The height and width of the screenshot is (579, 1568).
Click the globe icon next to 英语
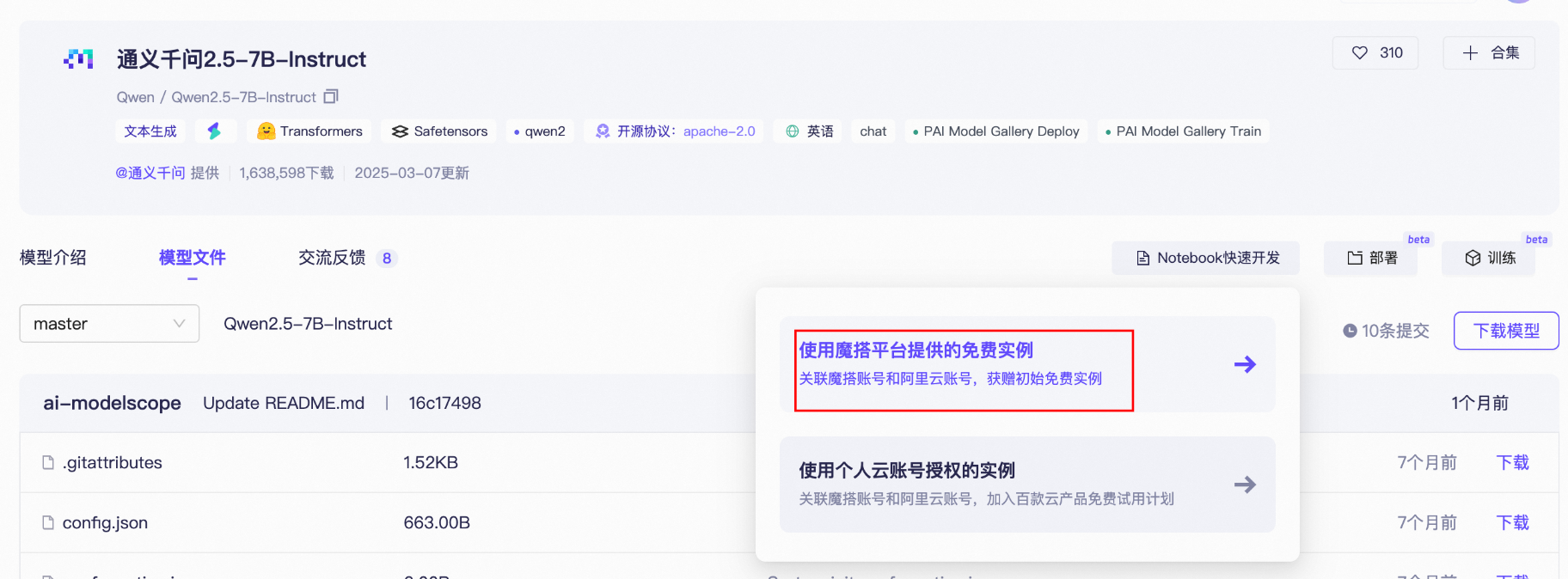tap(793, 131)
